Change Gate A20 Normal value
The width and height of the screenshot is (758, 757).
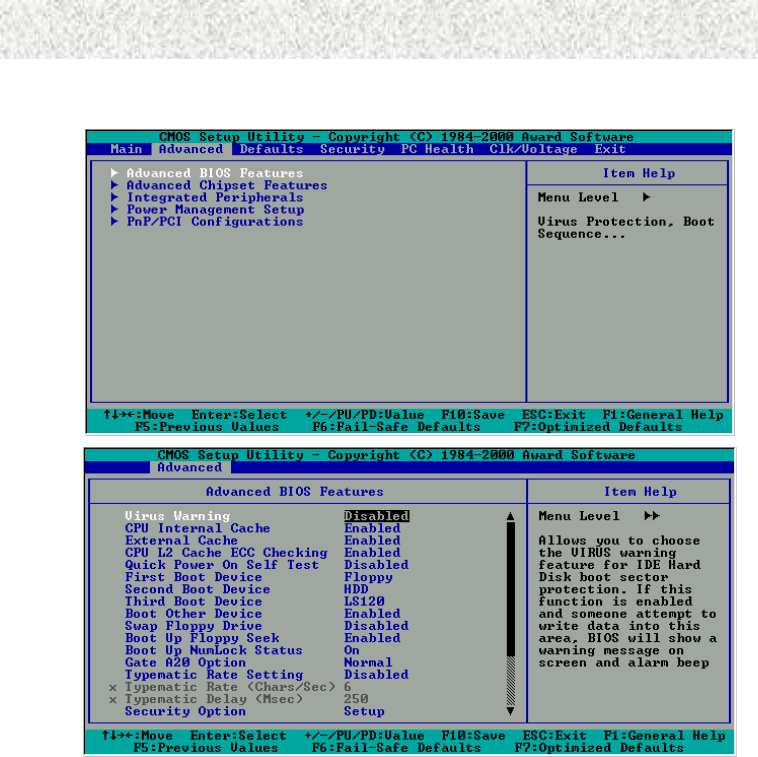(x=368, y=662)
